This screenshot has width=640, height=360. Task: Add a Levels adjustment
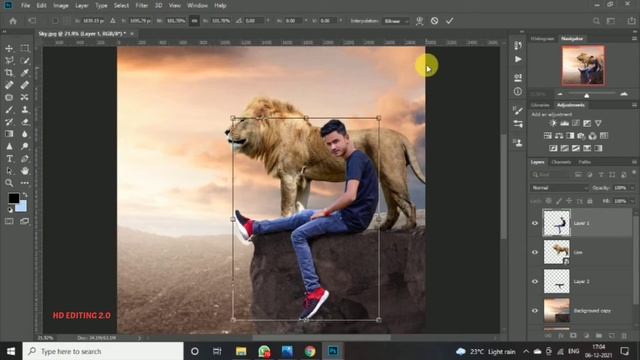[564, 123]
